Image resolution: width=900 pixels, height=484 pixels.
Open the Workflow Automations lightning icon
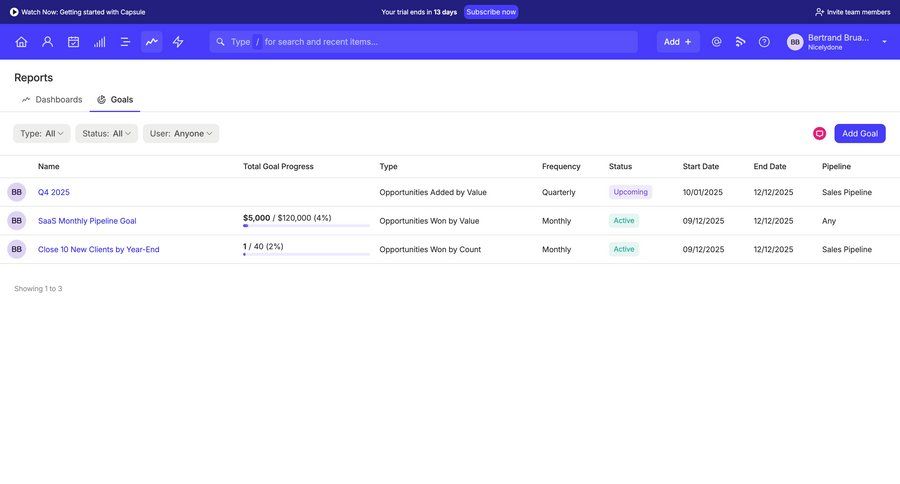[x=178, y=42]
